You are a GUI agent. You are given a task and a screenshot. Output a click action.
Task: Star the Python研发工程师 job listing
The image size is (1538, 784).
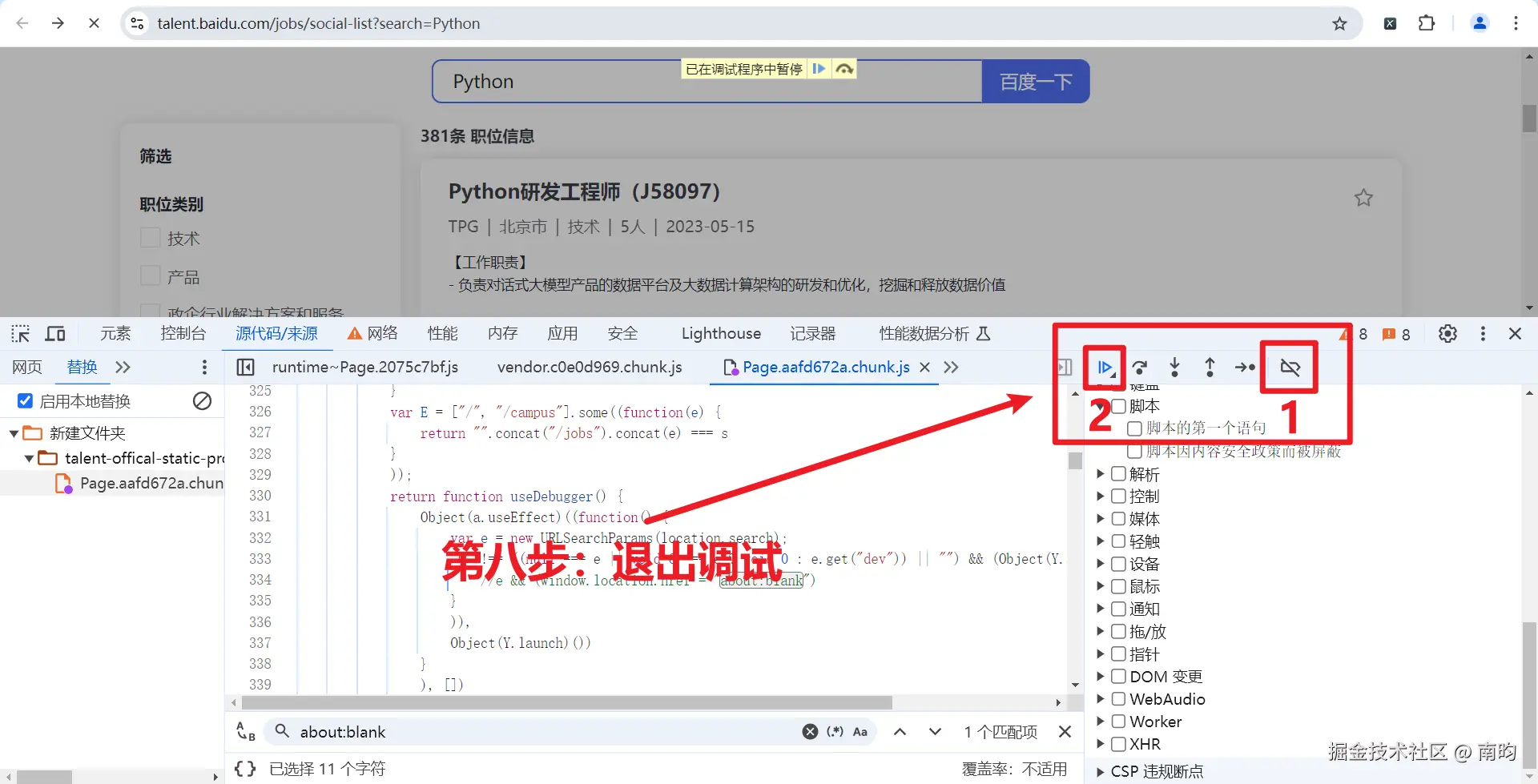[1363, 198]
